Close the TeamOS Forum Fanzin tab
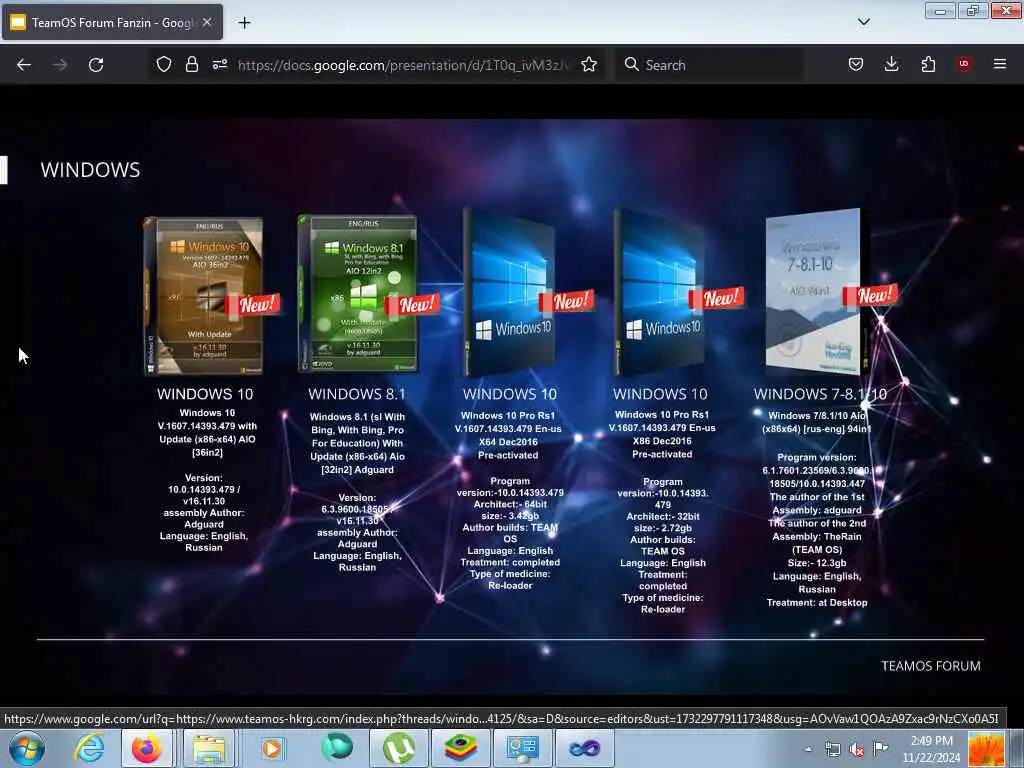Screen dimensions: 1024x768 [206, 22]
